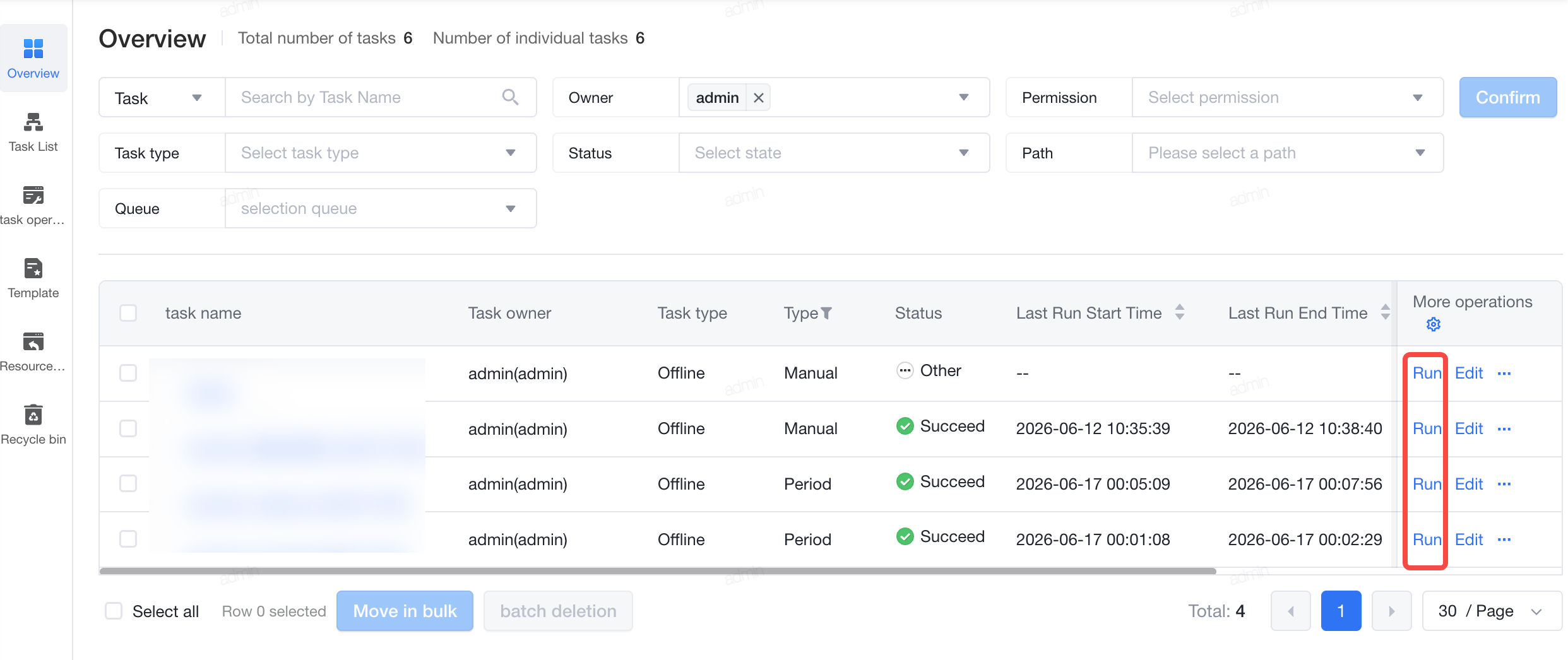Click the horizontal scrollbar below the table
Viewport: 1568px width, 660px height.
point(658,571)
